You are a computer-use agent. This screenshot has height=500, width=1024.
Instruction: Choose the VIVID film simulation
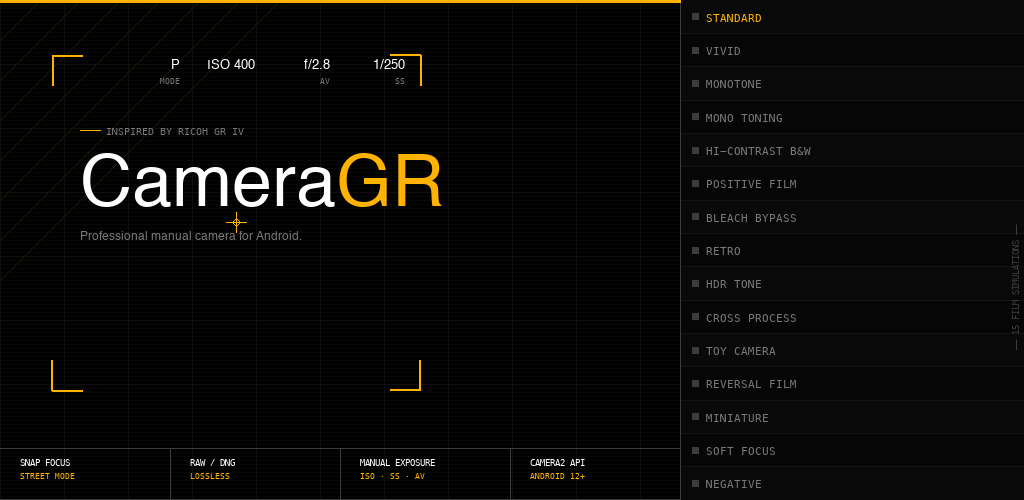(x=852, y=51)
